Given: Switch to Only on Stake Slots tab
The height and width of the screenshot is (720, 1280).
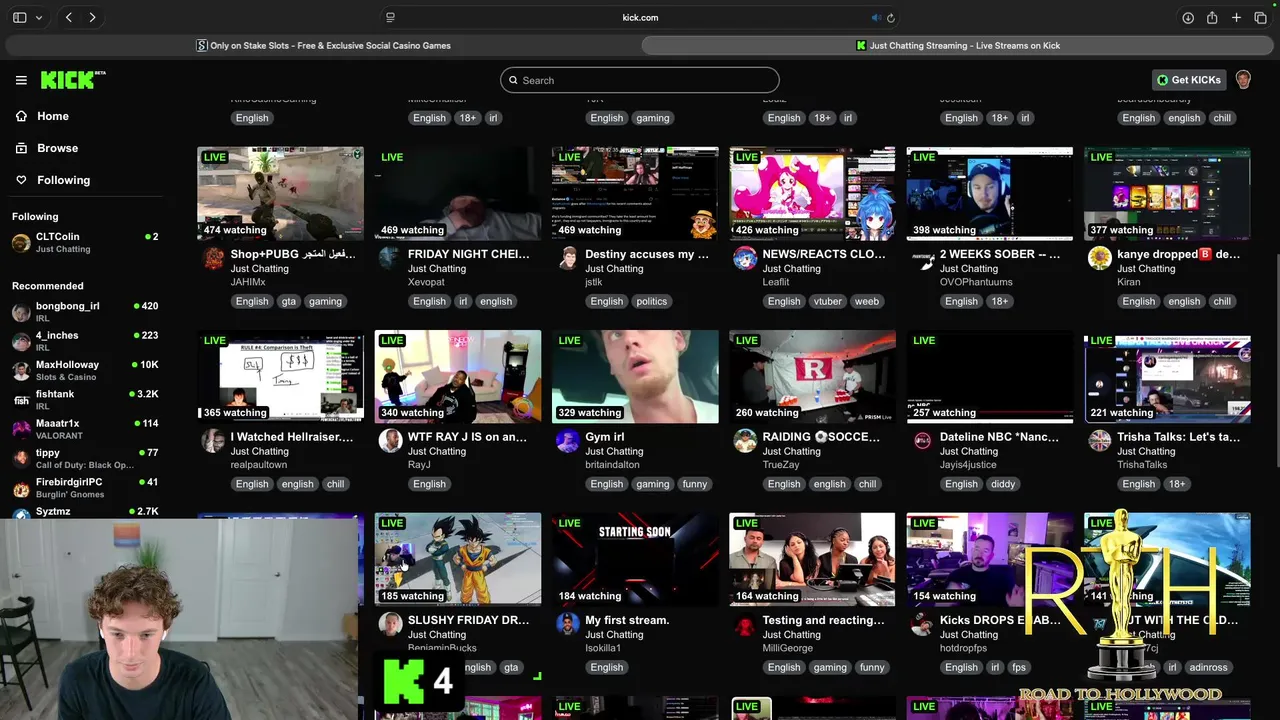Looking at the screenshot, I should (x=323, y=45).
